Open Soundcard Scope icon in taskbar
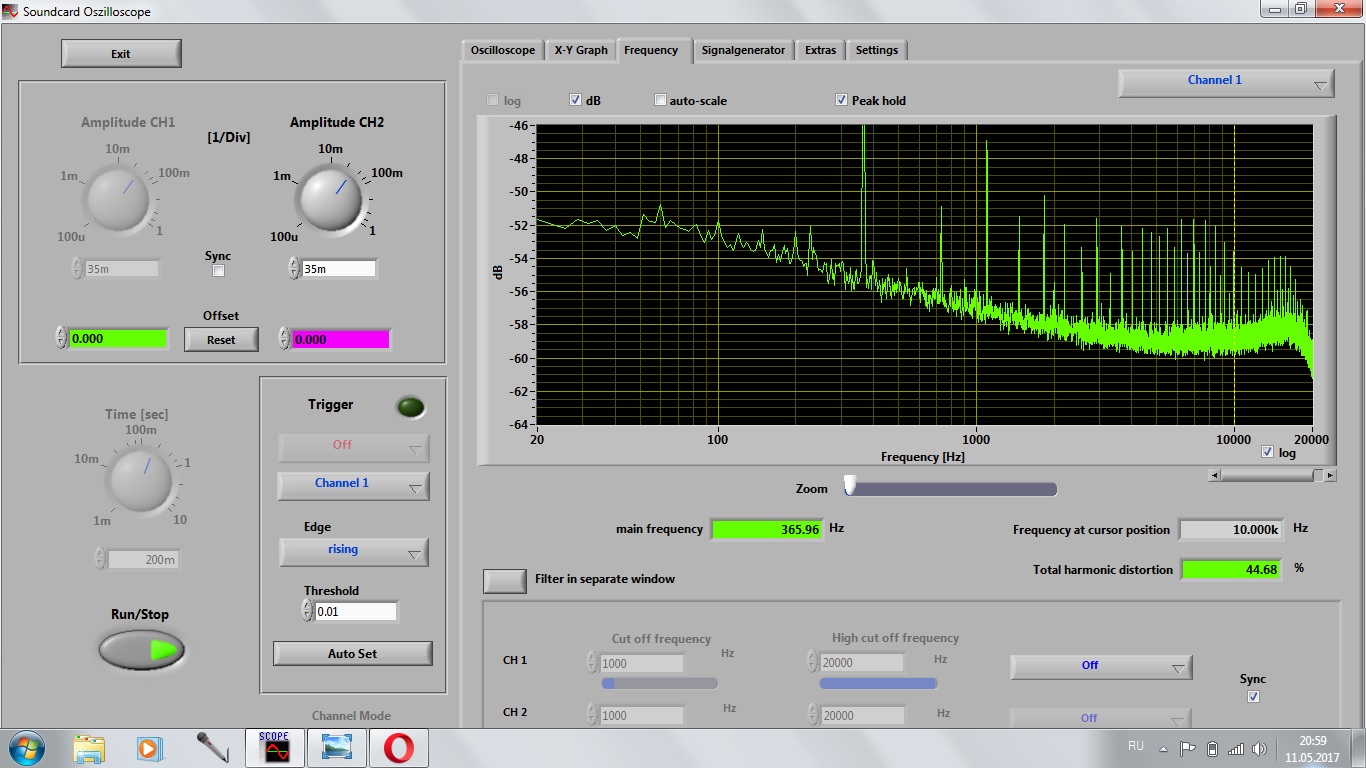The image size is (1366, 768). pyautogui.click(x=274, y=748)
